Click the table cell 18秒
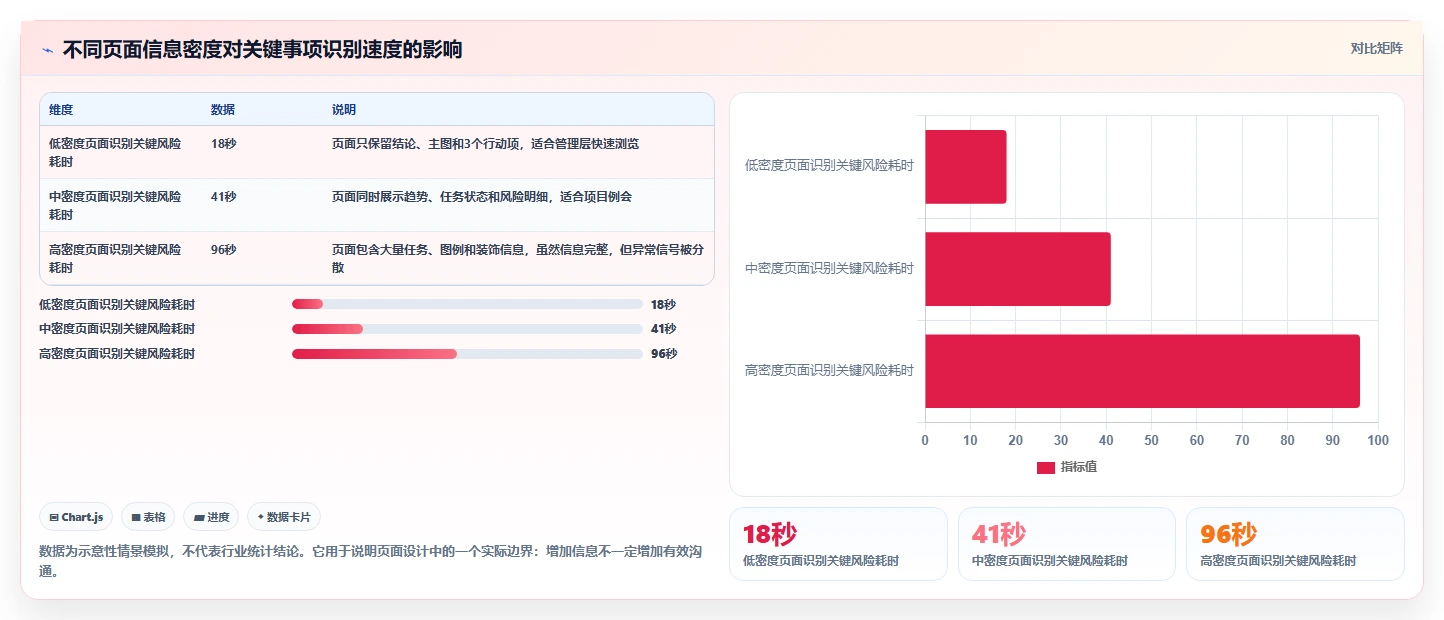Image resolution: width=1444 pixels, height=620 pixels. 224,144
